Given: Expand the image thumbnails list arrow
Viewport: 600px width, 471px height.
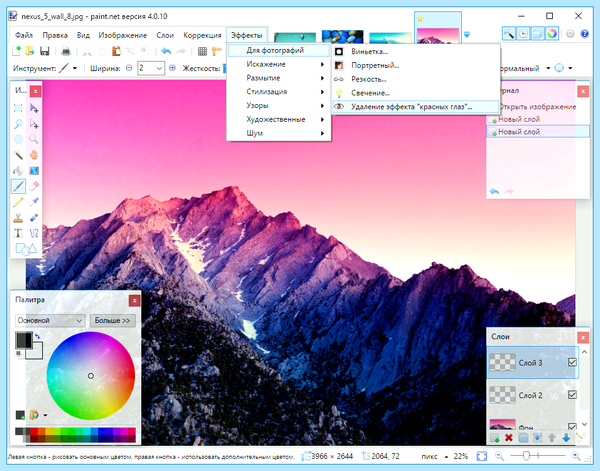Looking at the screenshot, I should (x=467, y=34).
